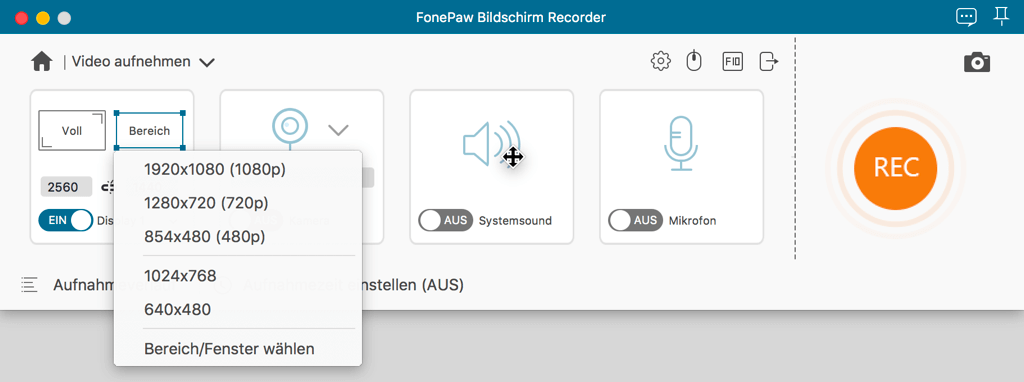Open the settings gear icon

tap(661, 61)
